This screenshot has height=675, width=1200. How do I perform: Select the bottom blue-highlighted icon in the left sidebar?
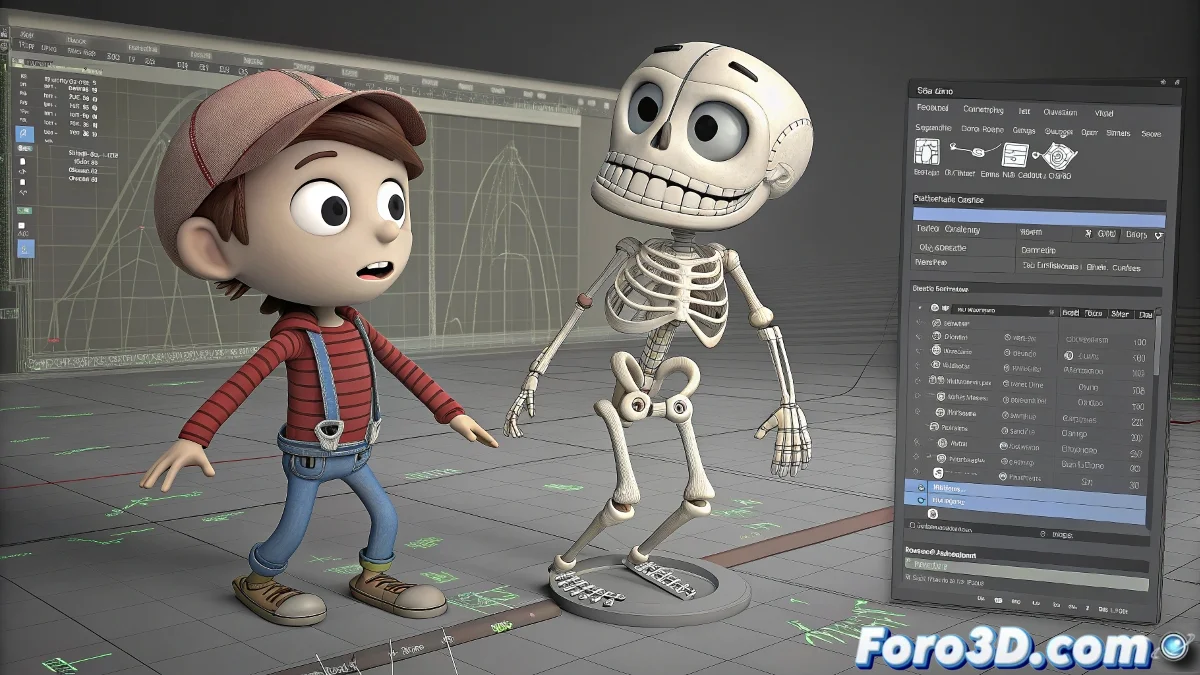tap(25, 248)
